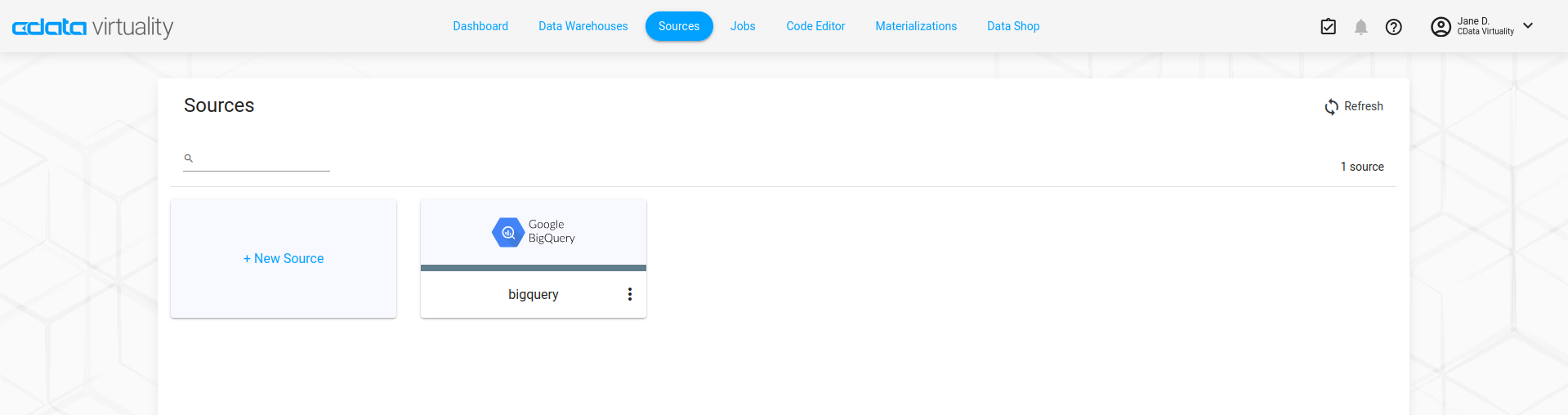Click the Google BigQuery logo on the card

[x=533, y=232]
